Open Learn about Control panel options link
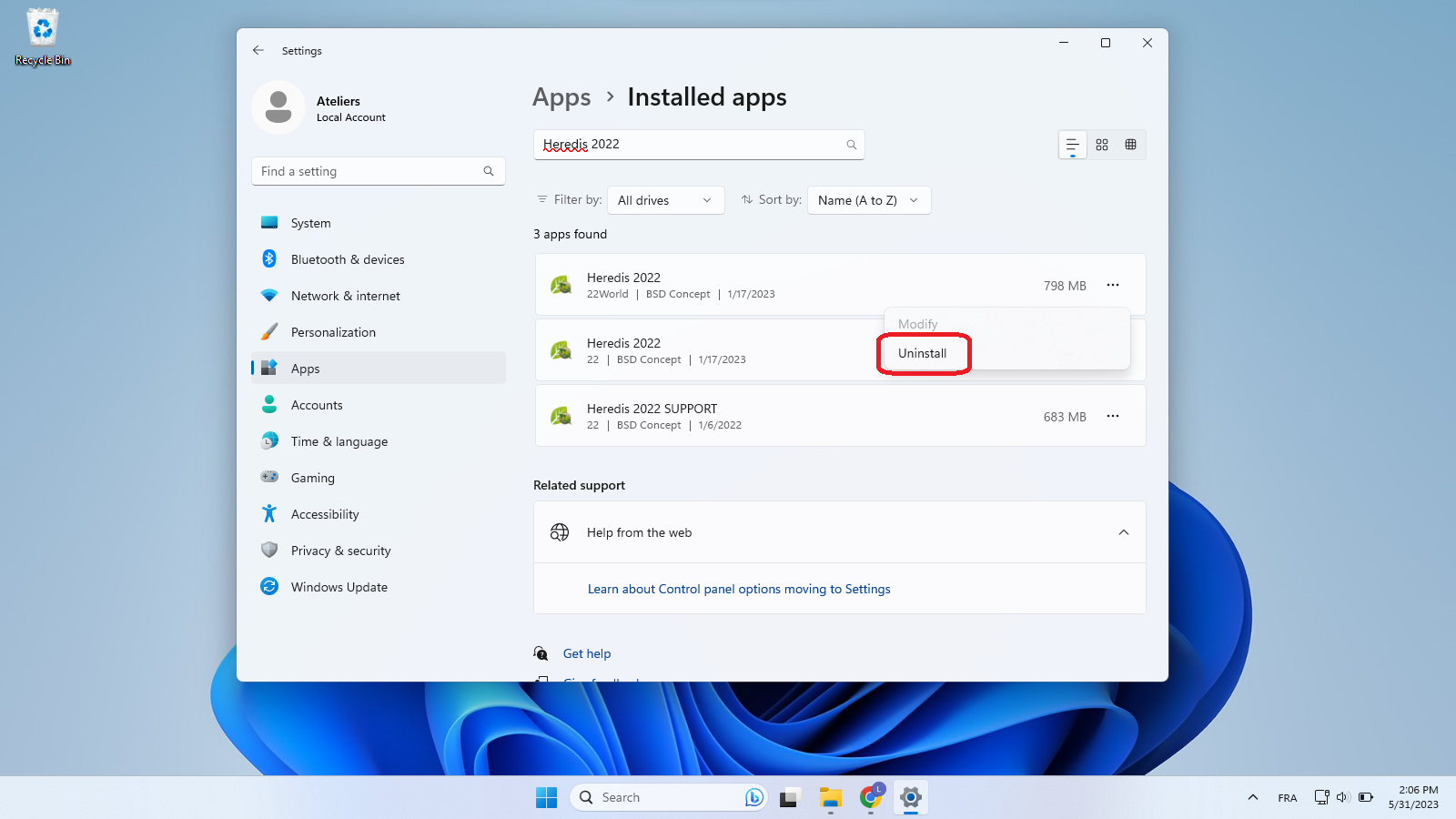 tap(739, 589)
